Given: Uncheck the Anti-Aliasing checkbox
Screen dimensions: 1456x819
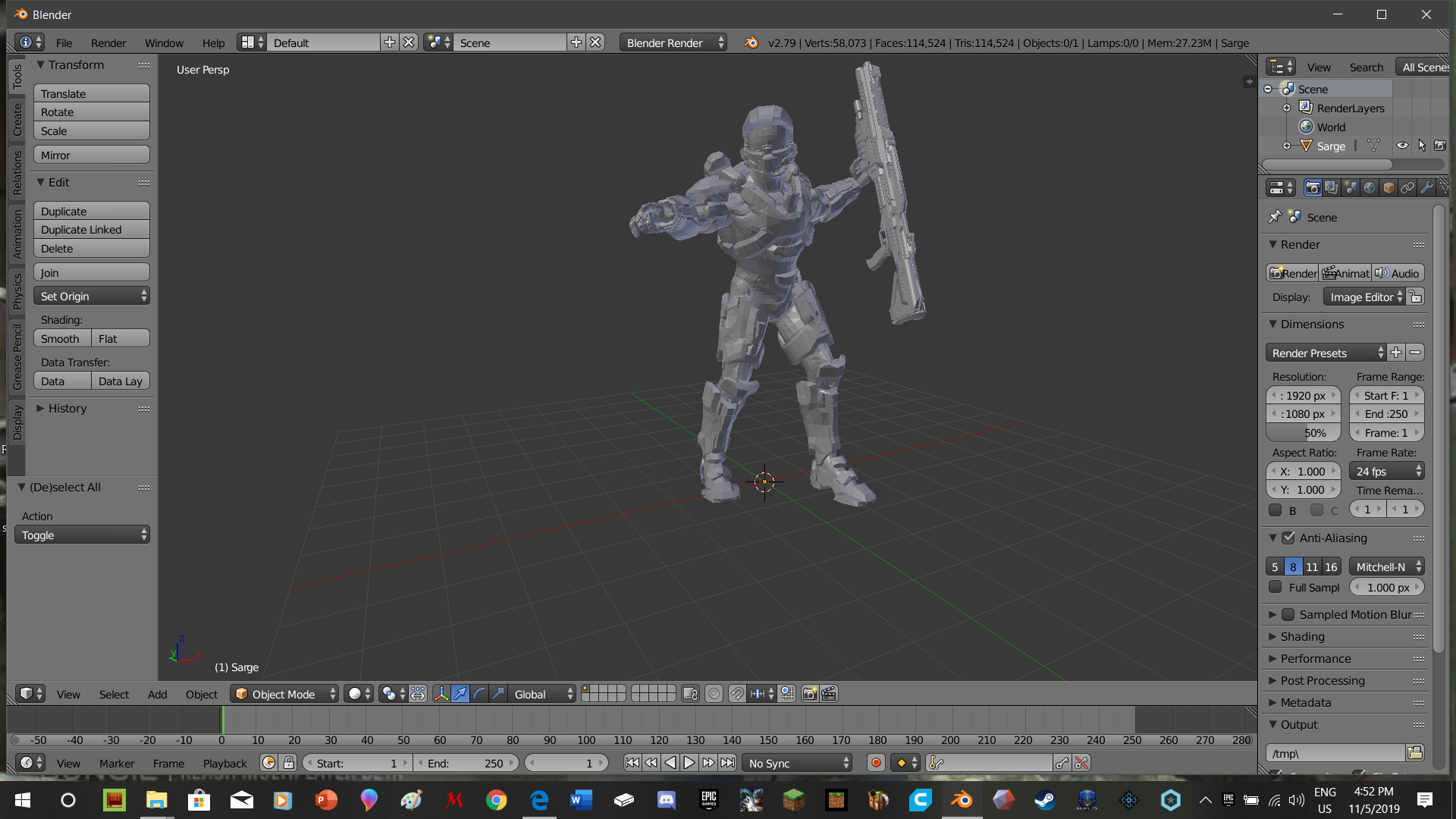Looking at the screenshot, I should (x=1288, y=538).
